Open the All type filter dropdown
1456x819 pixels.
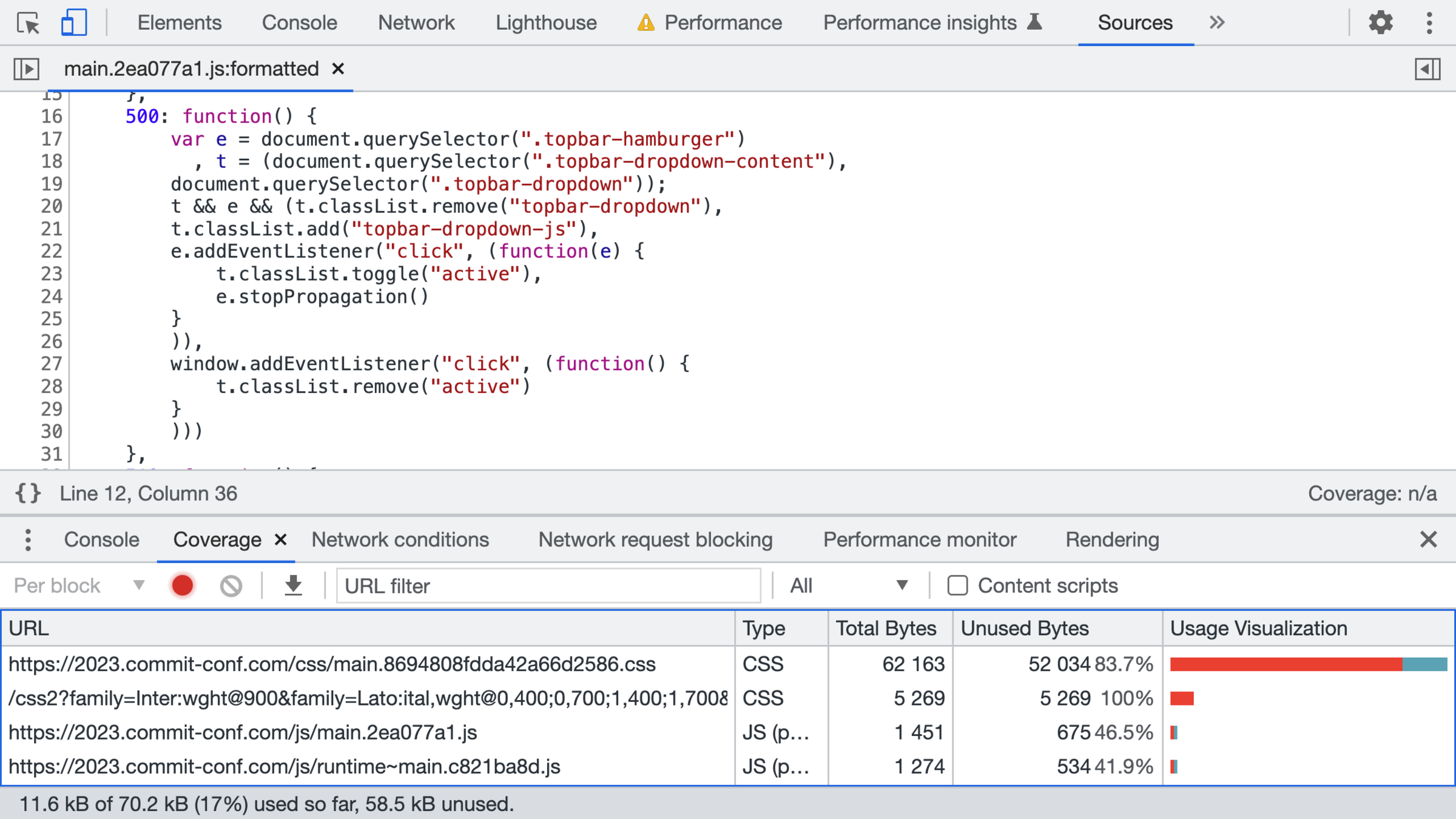[848, 585]
